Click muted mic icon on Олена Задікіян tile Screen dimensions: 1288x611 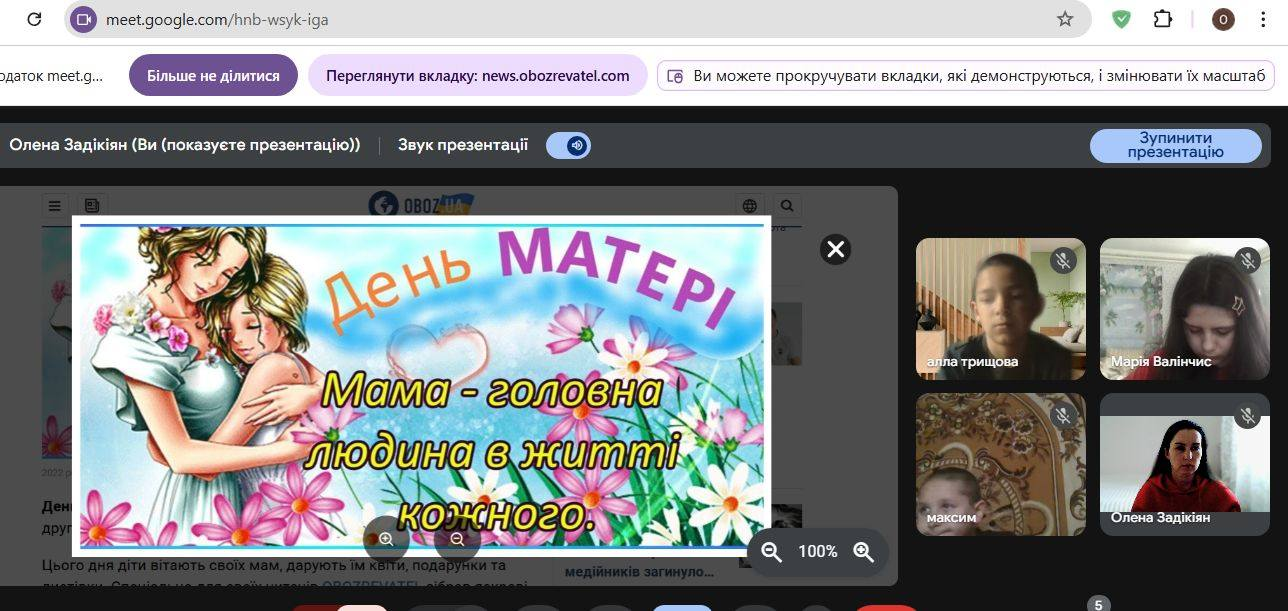pos(1247,416)
